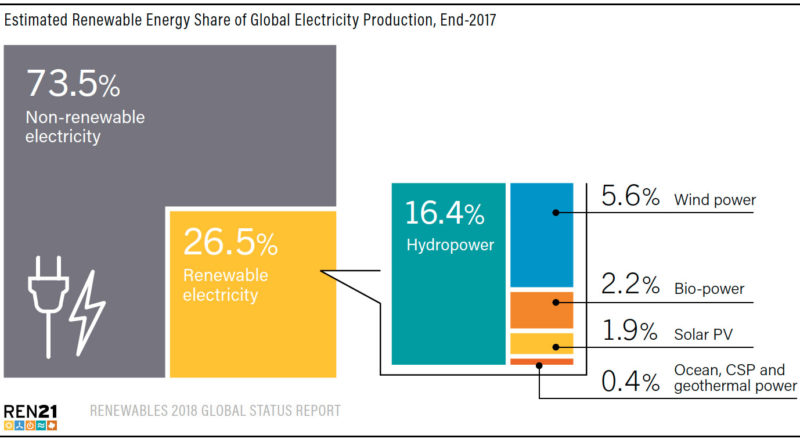This screenshot has height=442, width=800.
Task: Click the blue wind power block
Action: point(542,235)
